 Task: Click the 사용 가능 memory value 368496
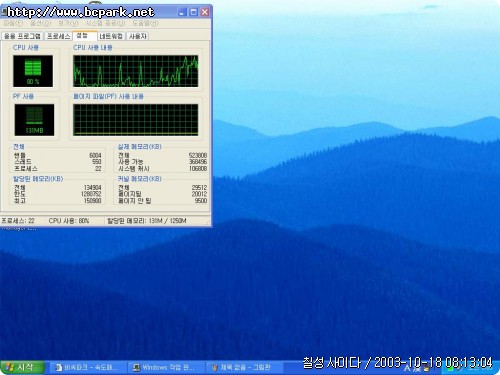coord(198,162)
